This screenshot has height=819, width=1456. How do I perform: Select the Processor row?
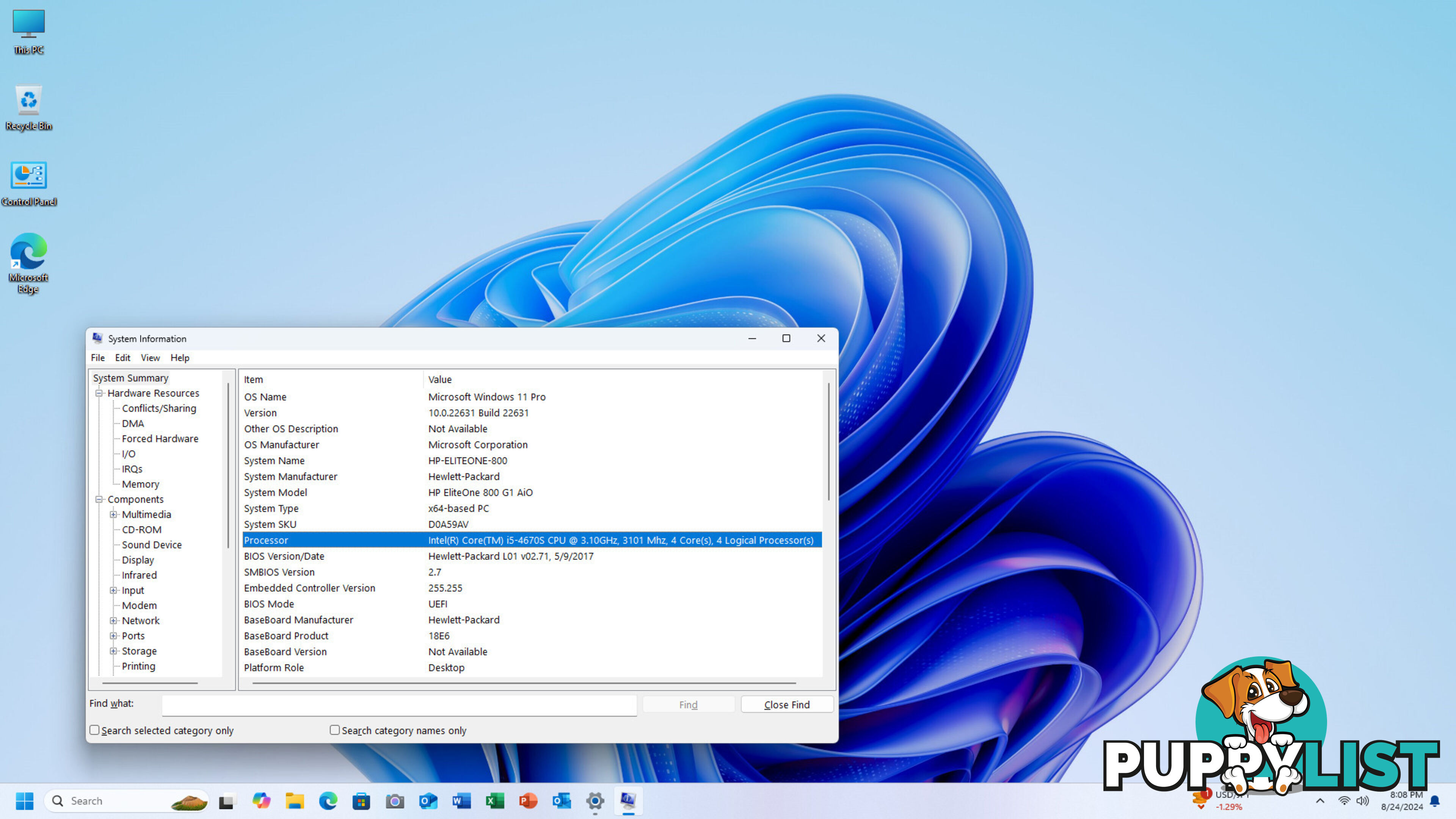pyautogui.click(x=532, y=540)
